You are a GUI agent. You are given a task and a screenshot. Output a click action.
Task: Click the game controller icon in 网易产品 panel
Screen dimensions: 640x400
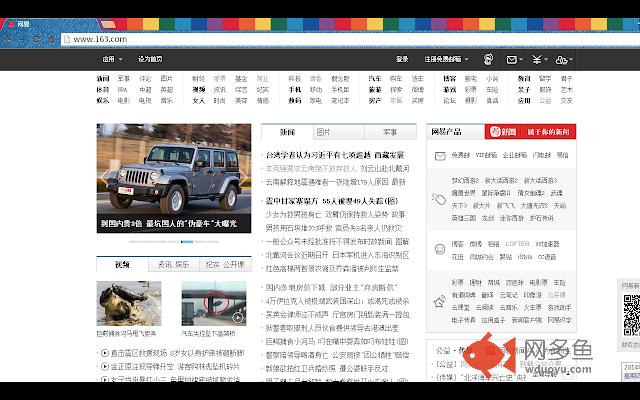439,199
